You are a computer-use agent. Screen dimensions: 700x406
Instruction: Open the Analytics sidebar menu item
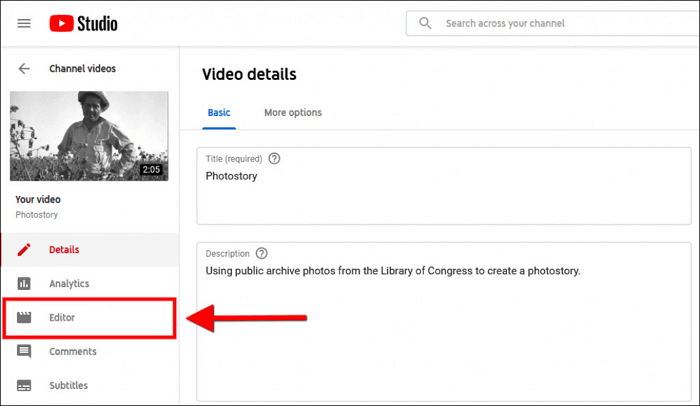coord(69,284)
